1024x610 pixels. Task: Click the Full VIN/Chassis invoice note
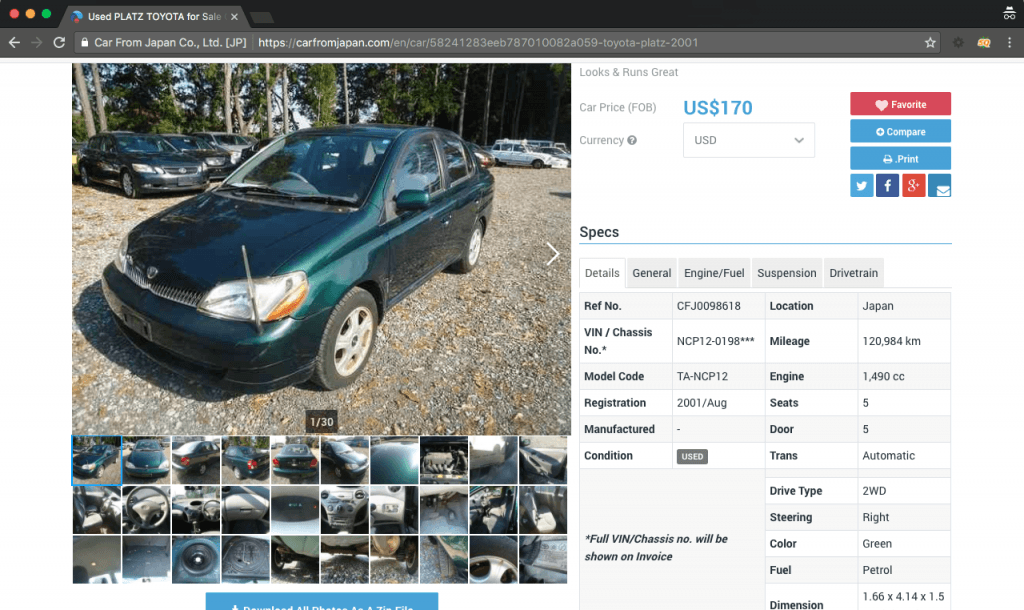point(656,547)
